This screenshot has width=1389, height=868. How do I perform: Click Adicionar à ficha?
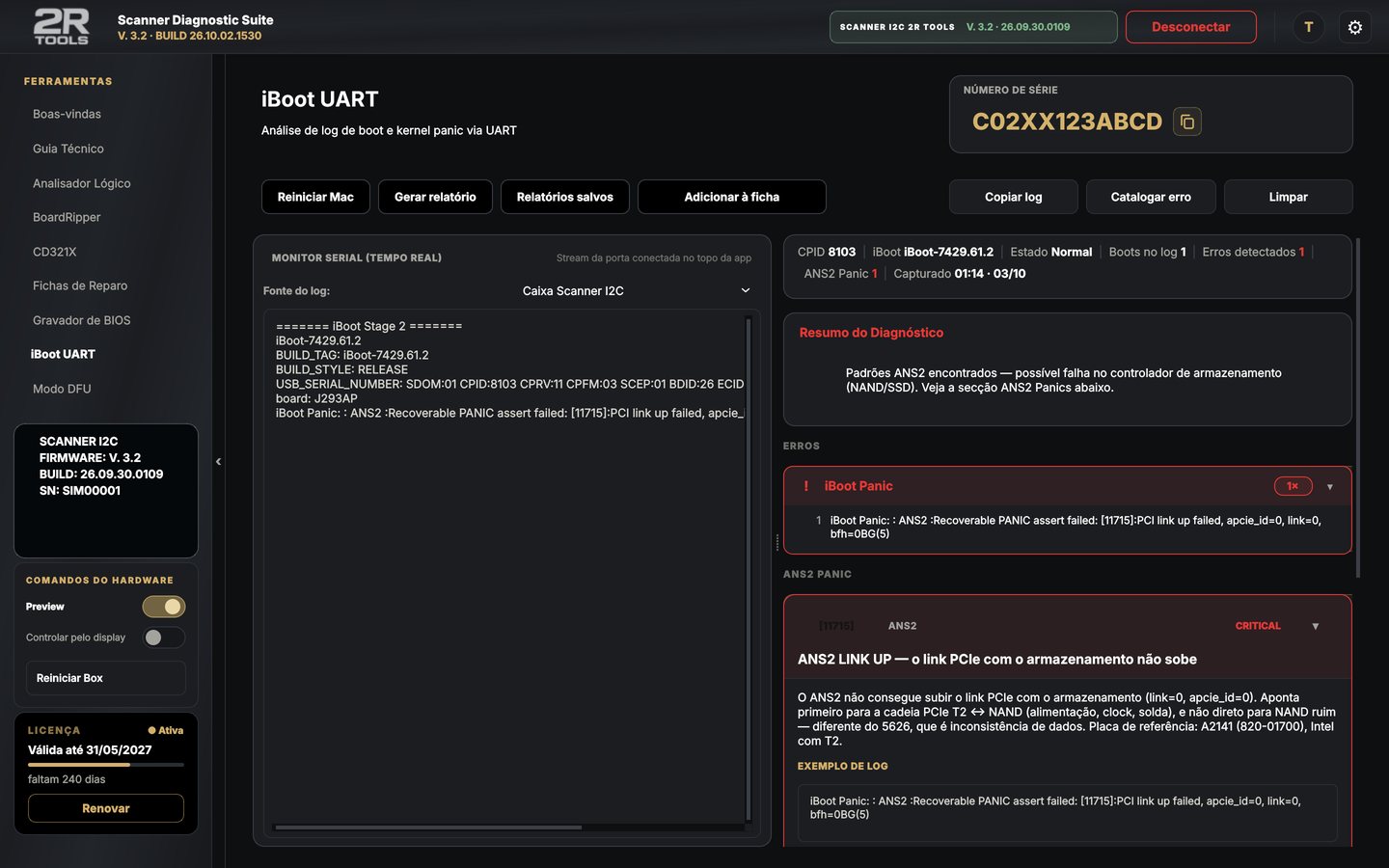[x=732, y=197]
